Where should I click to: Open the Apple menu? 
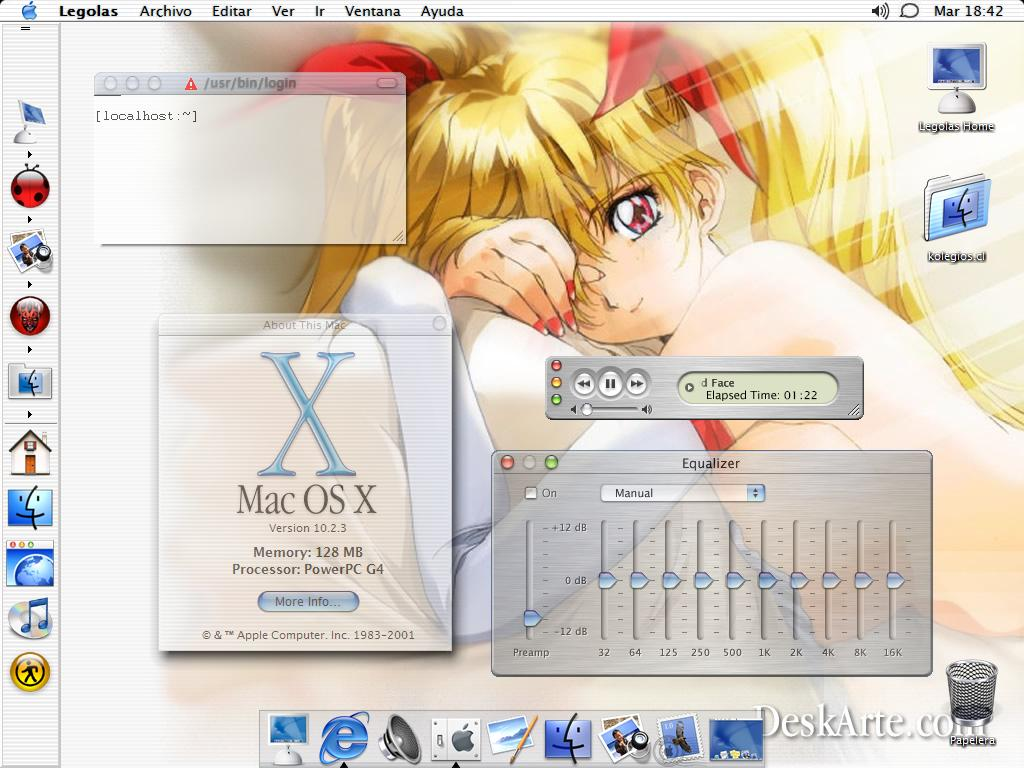[29, 10]
